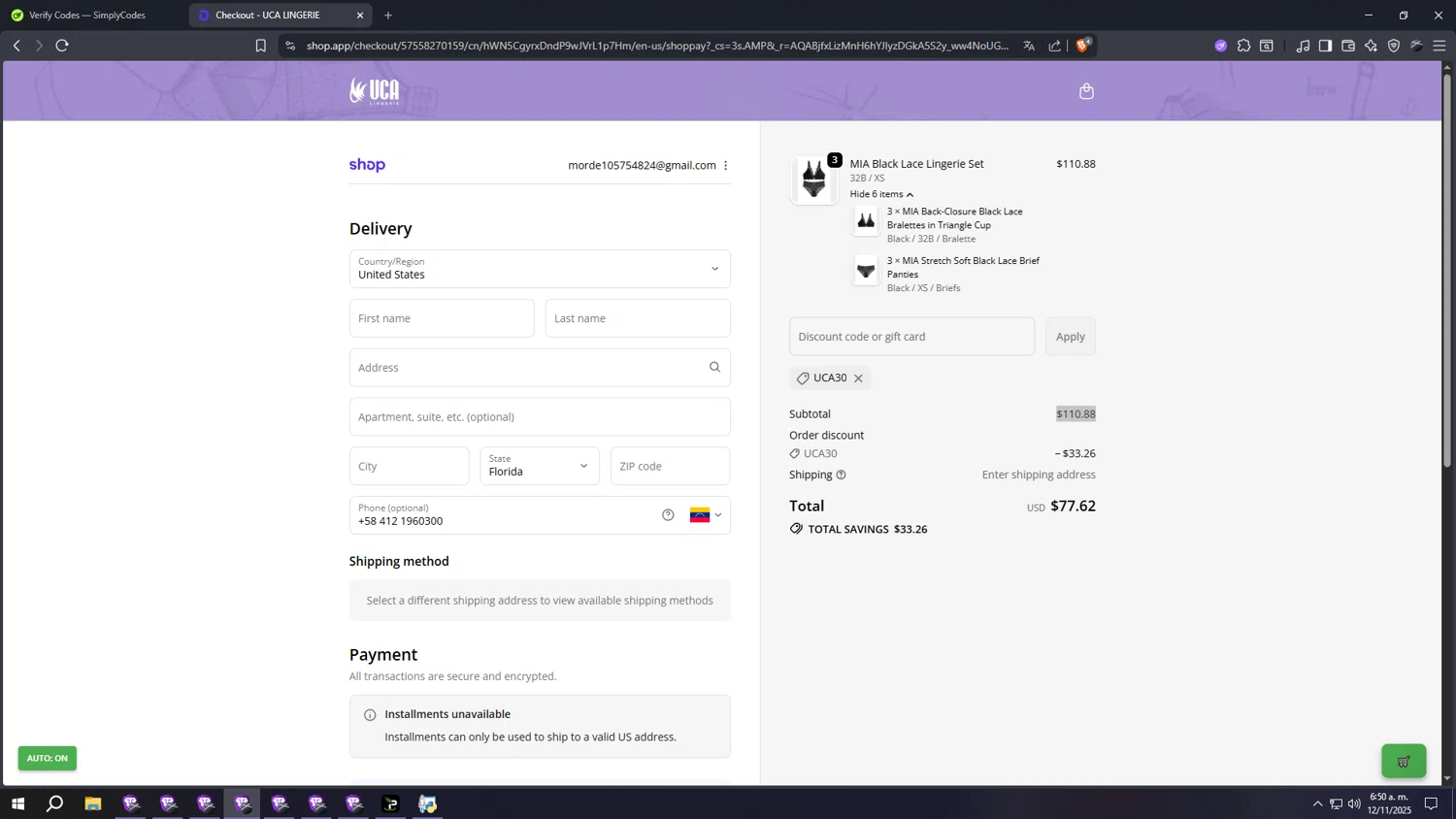Screen dimensions: 1456x819
Task: Click the Black Lace Bralettes thumbnail
Action: pos(866,221)
